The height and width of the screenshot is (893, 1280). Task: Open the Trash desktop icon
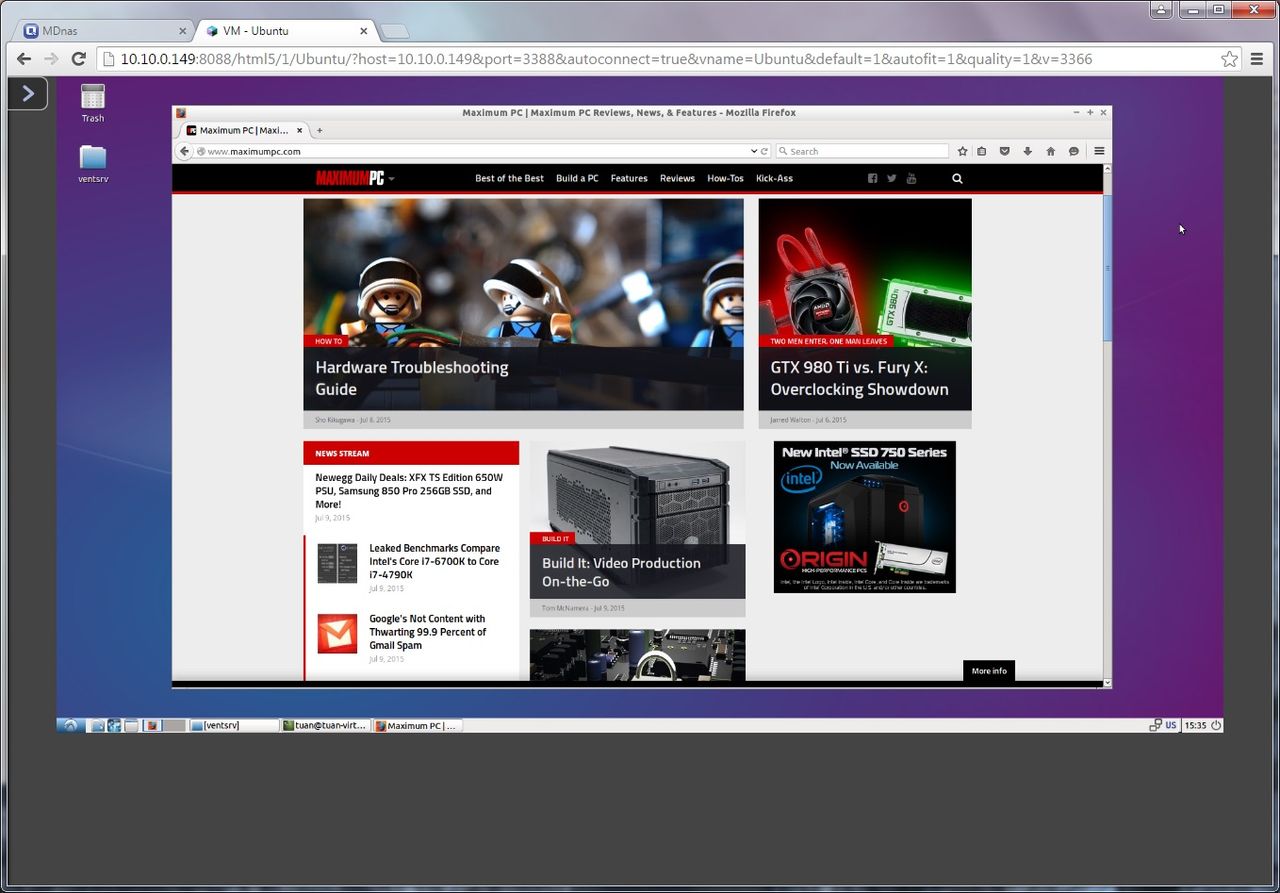click(x=93, y=103)
